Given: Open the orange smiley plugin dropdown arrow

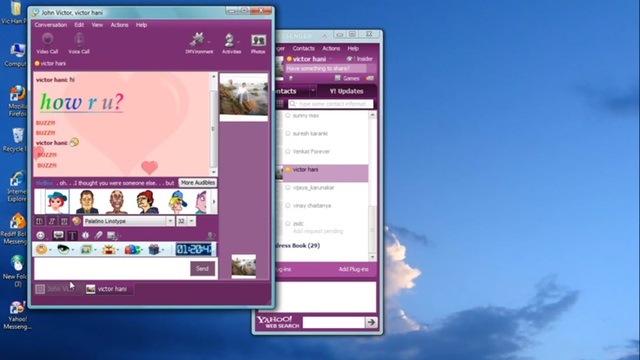Looking at the screenshot, I should (50, 250).
